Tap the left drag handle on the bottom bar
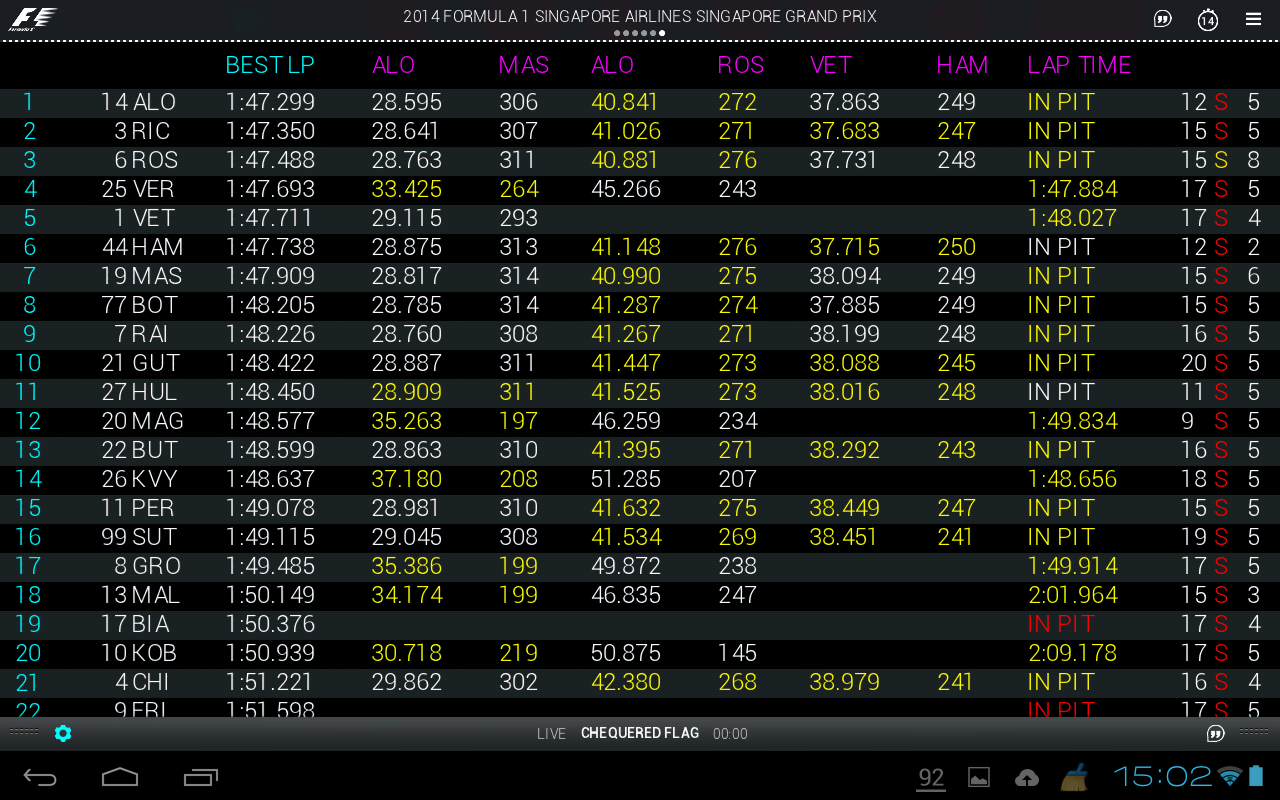 [x=24, y=733]
